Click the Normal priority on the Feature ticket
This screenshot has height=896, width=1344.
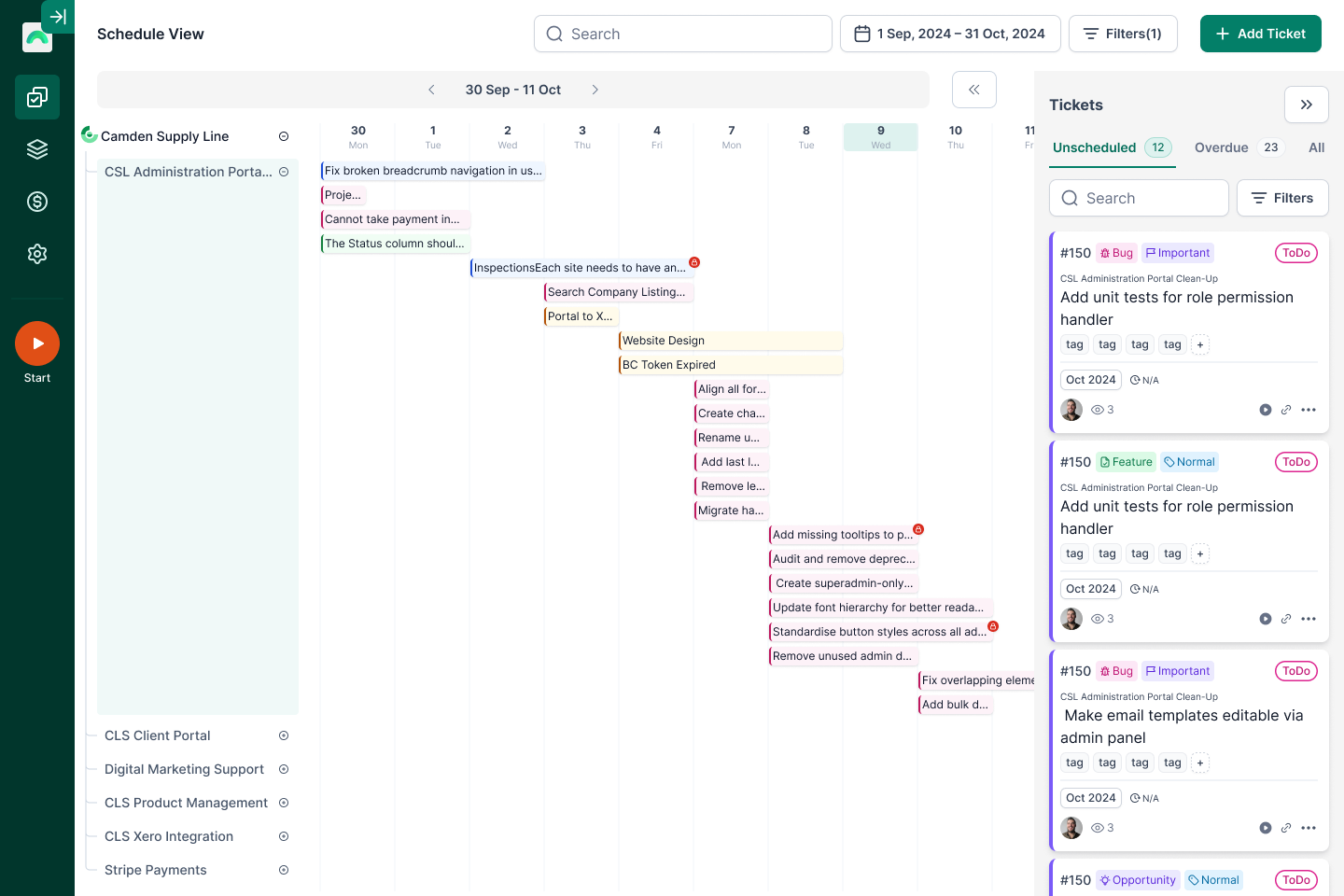pyautogui.click(x=1190, y=462)
